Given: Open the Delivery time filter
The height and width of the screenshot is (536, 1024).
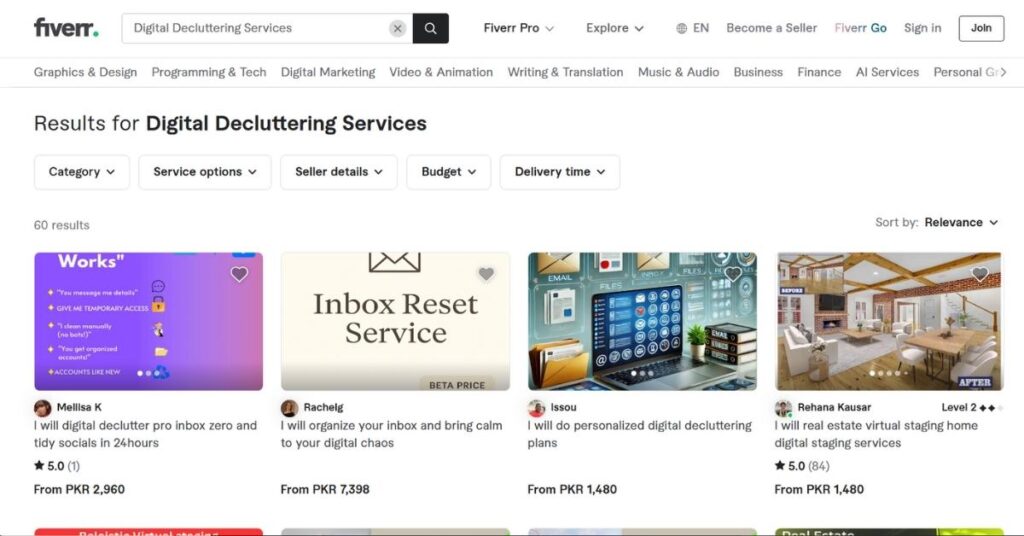Looking at the screenshot, I should point(560,172).
